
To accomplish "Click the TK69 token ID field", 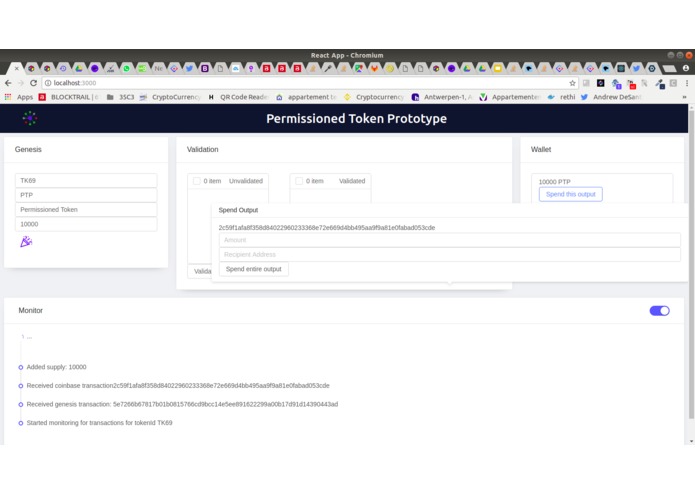I will (86, 180).
